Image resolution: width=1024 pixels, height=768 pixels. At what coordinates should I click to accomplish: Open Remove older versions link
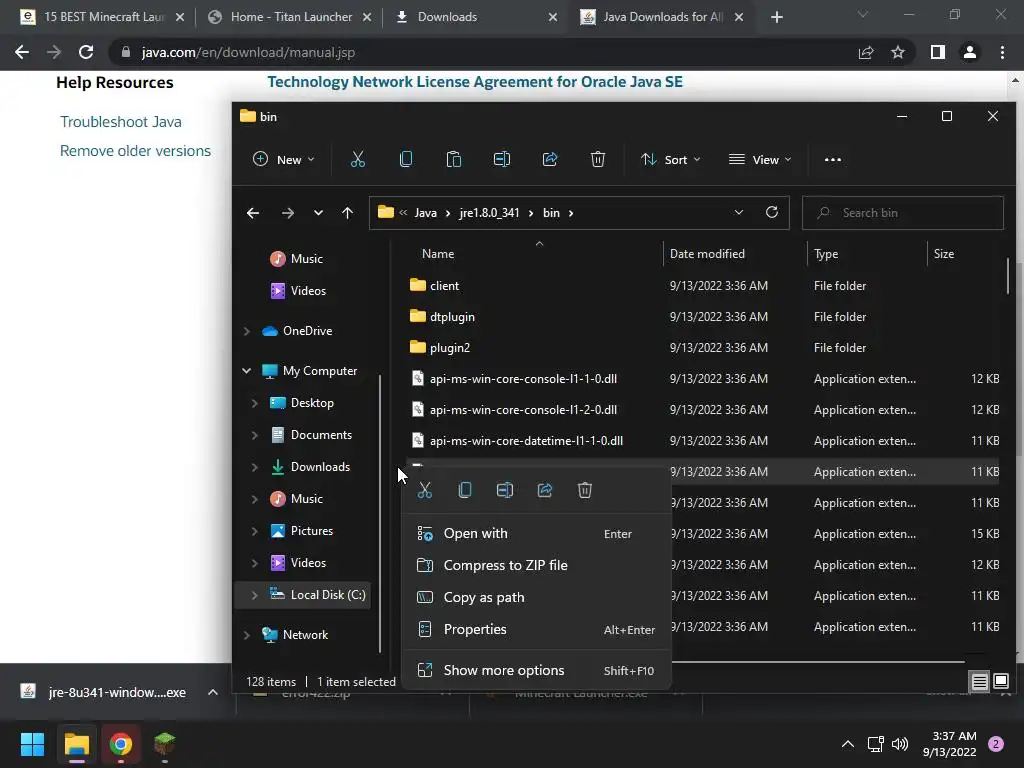135,151
